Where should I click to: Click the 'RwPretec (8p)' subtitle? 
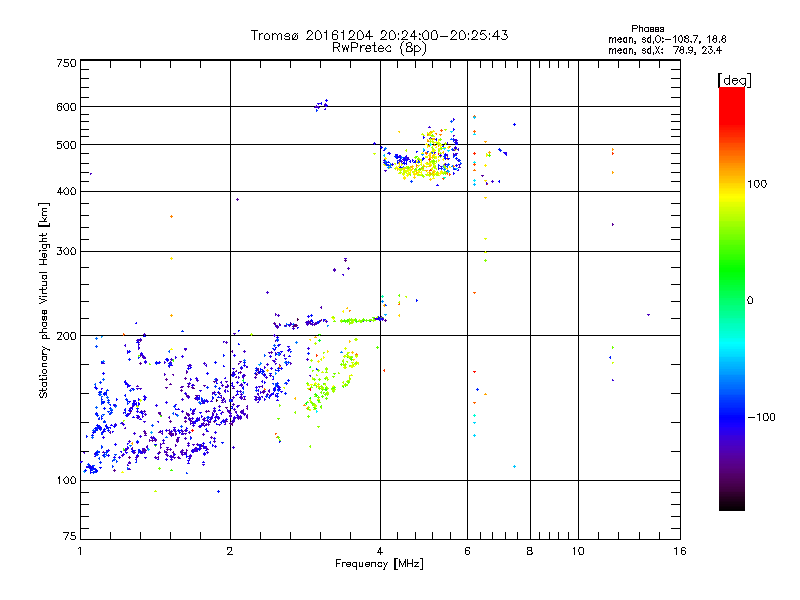click(x=379, y=48)
